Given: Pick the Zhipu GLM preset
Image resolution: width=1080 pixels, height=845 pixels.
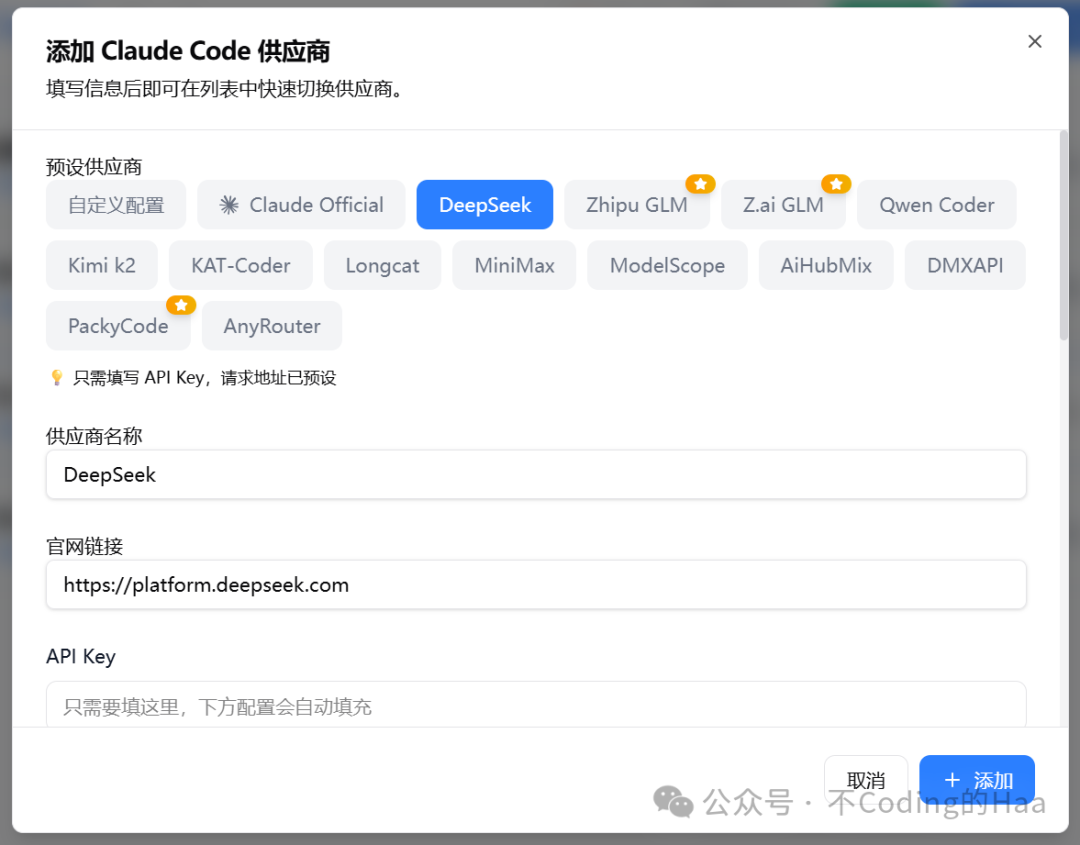Looking at the screenshot, I should coord(637,205).
